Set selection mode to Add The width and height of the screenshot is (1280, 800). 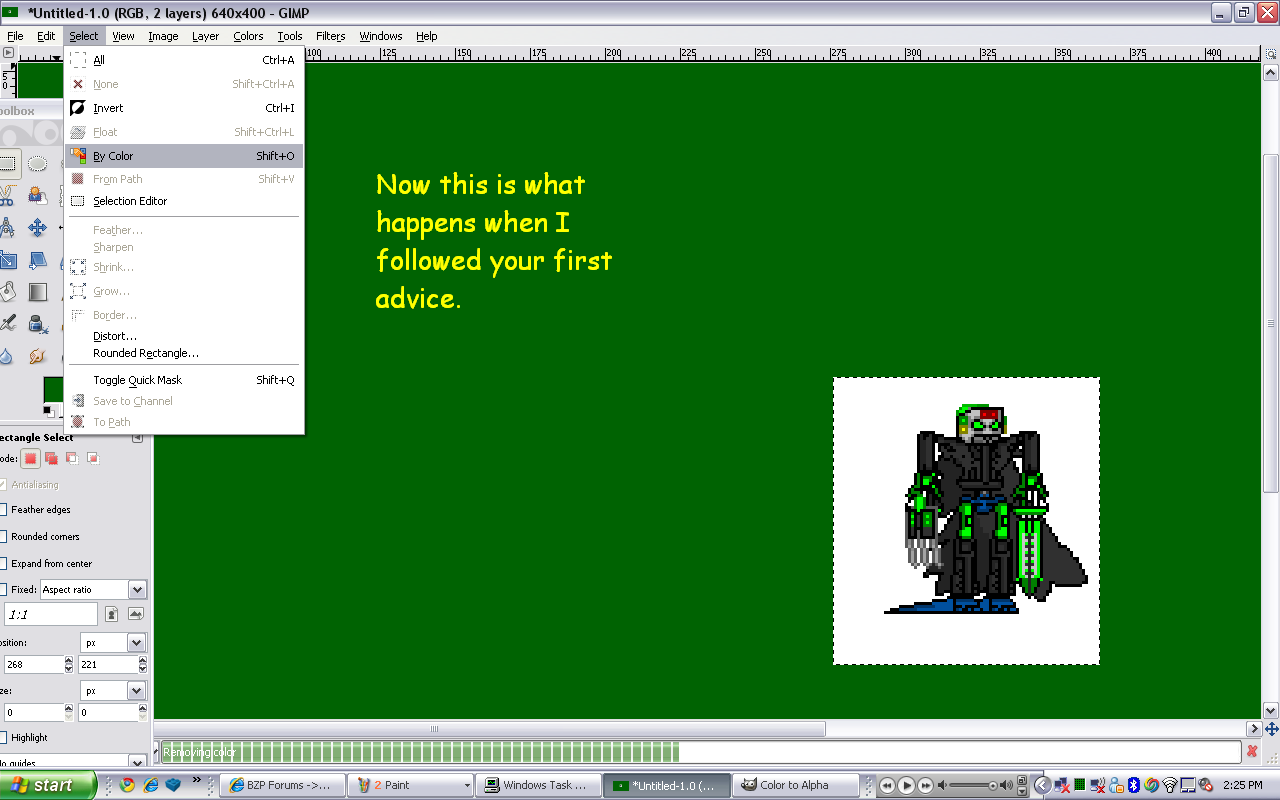pos(51,458)
